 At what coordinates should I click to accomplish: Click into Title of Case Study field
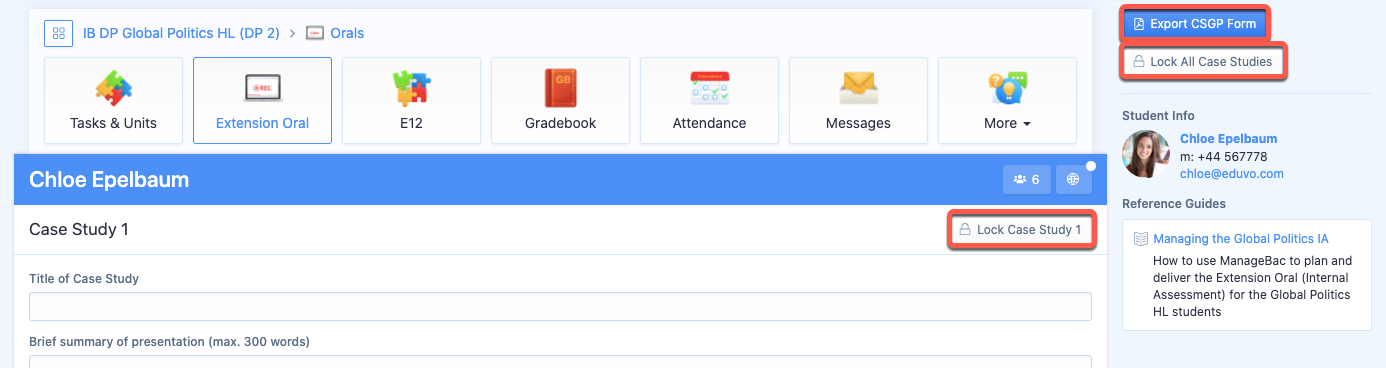coord(560,306)
